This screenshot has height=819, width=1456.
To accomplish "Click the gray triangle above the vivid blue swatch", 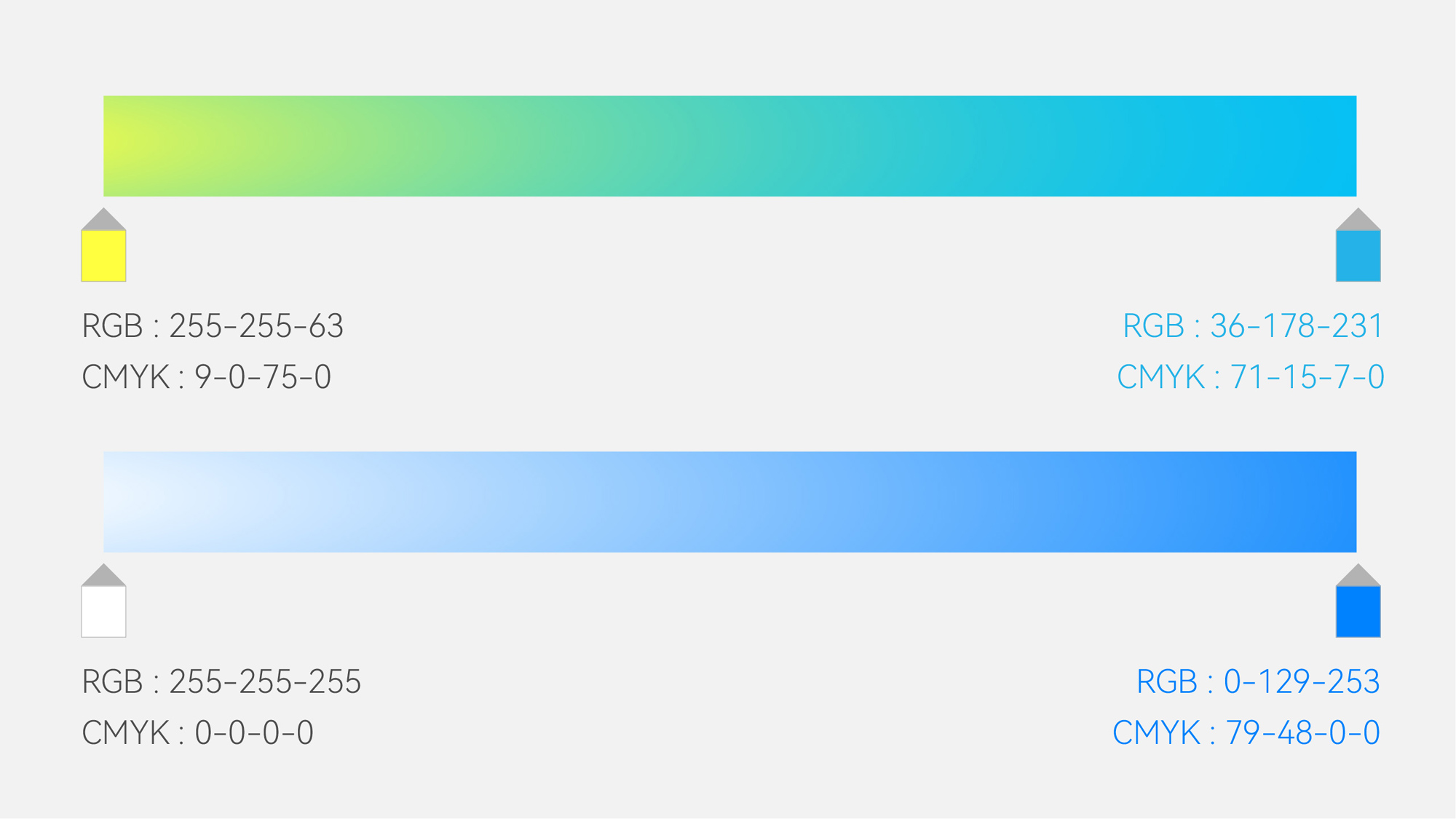I will [1358, 576].
